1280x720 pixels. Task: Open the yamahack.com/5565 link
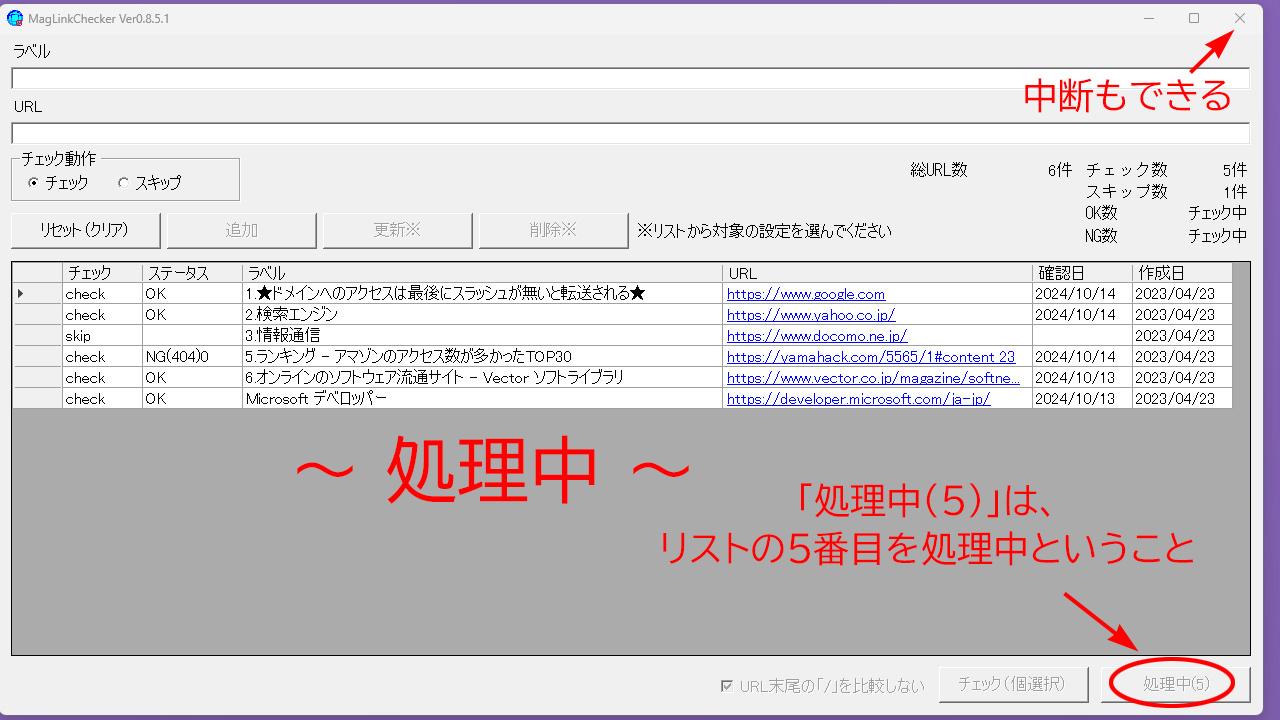871,357
